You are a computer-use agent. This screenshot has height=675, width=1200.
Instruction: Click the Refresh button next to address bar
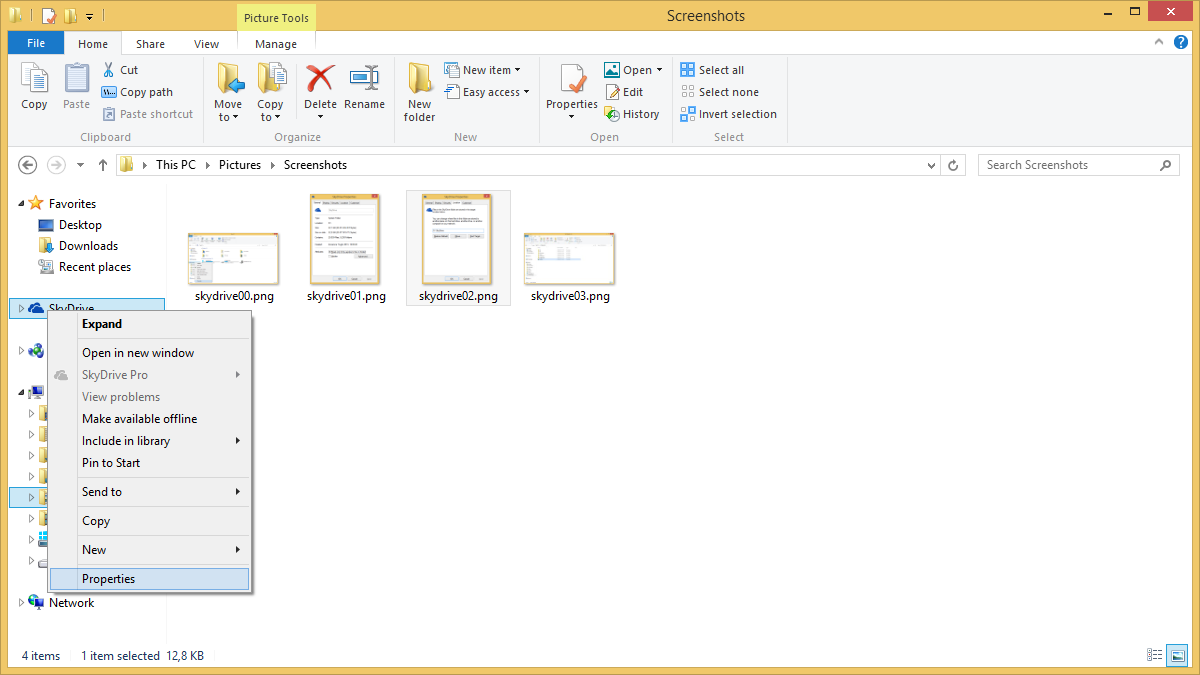pyautogui.click(x=954, y=165)
